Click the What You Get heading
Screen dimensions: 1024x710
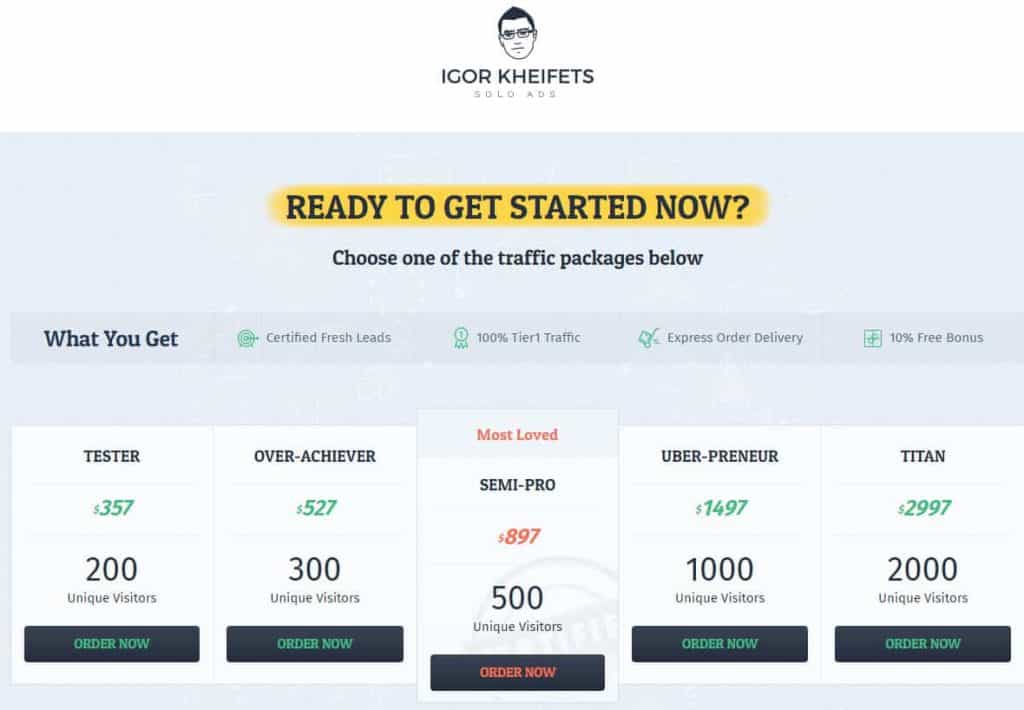pyautogui.click(x=111, y=338)
